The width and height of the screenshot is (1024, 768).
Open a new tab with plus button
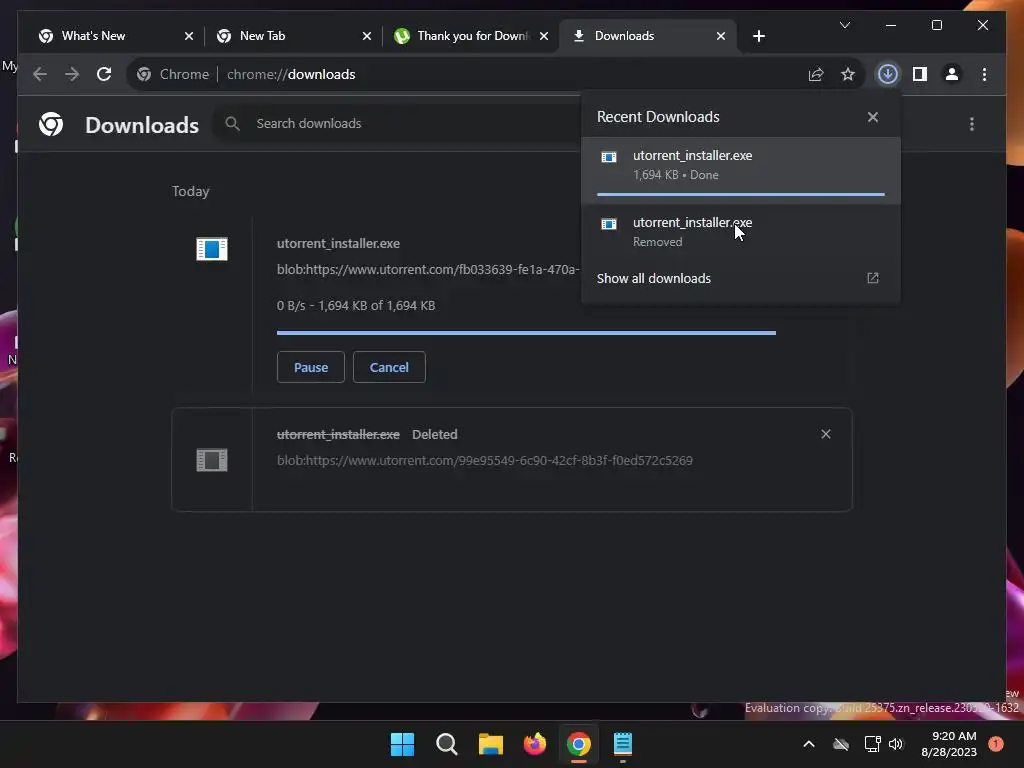(758, 36)
